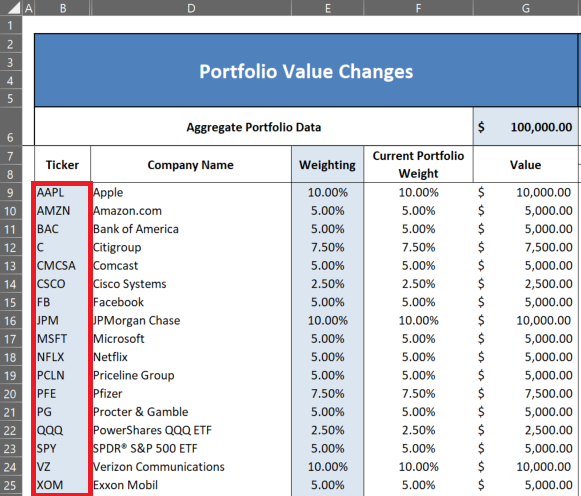
Task: Select the SPY ticker cell
Action: point(62,449)
